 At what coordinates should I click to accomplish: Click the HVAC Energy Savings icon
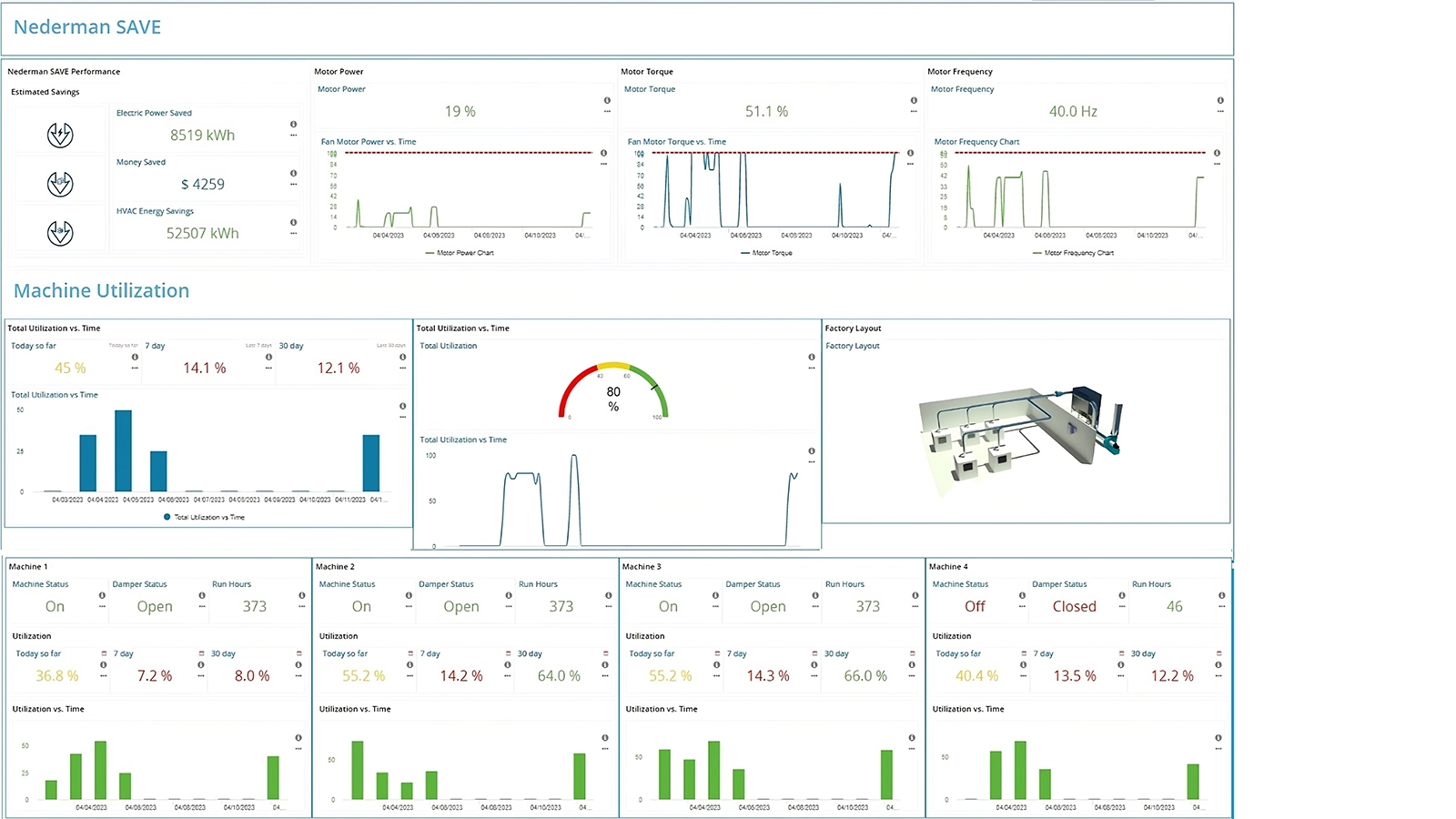coord(60,234)
